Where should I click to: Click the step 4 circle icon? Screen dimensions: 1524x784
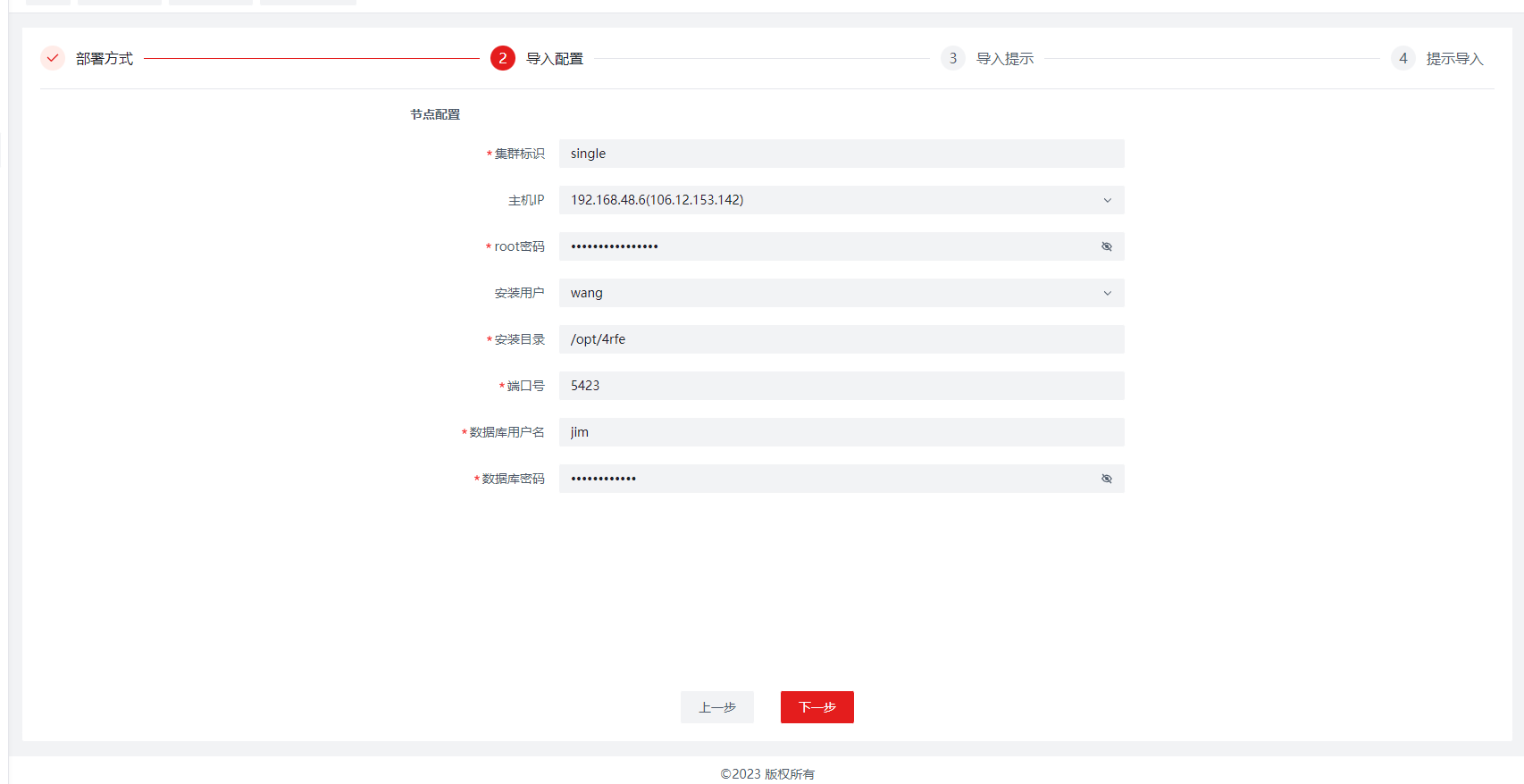click(1403, 58)
